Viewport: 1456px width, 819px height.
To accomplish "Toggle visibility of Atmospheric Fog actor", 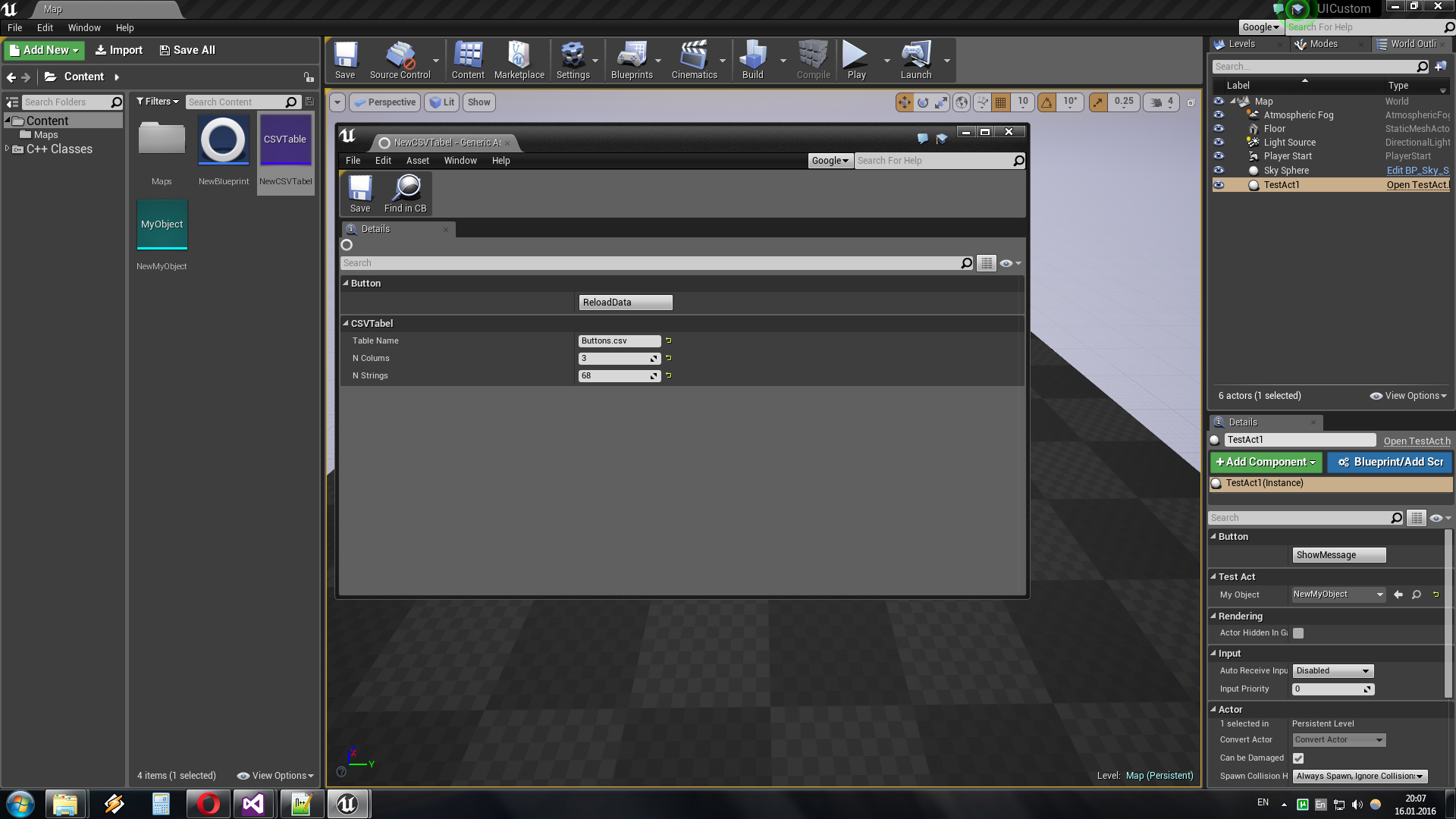I will pyautogui.click(x=1219, y=115).
